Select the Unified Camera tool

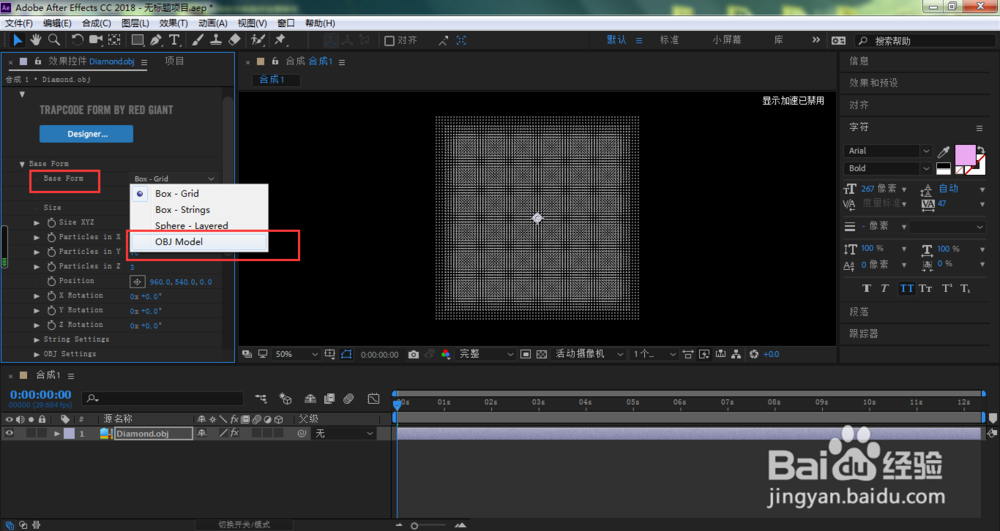(x=96, y=40)
